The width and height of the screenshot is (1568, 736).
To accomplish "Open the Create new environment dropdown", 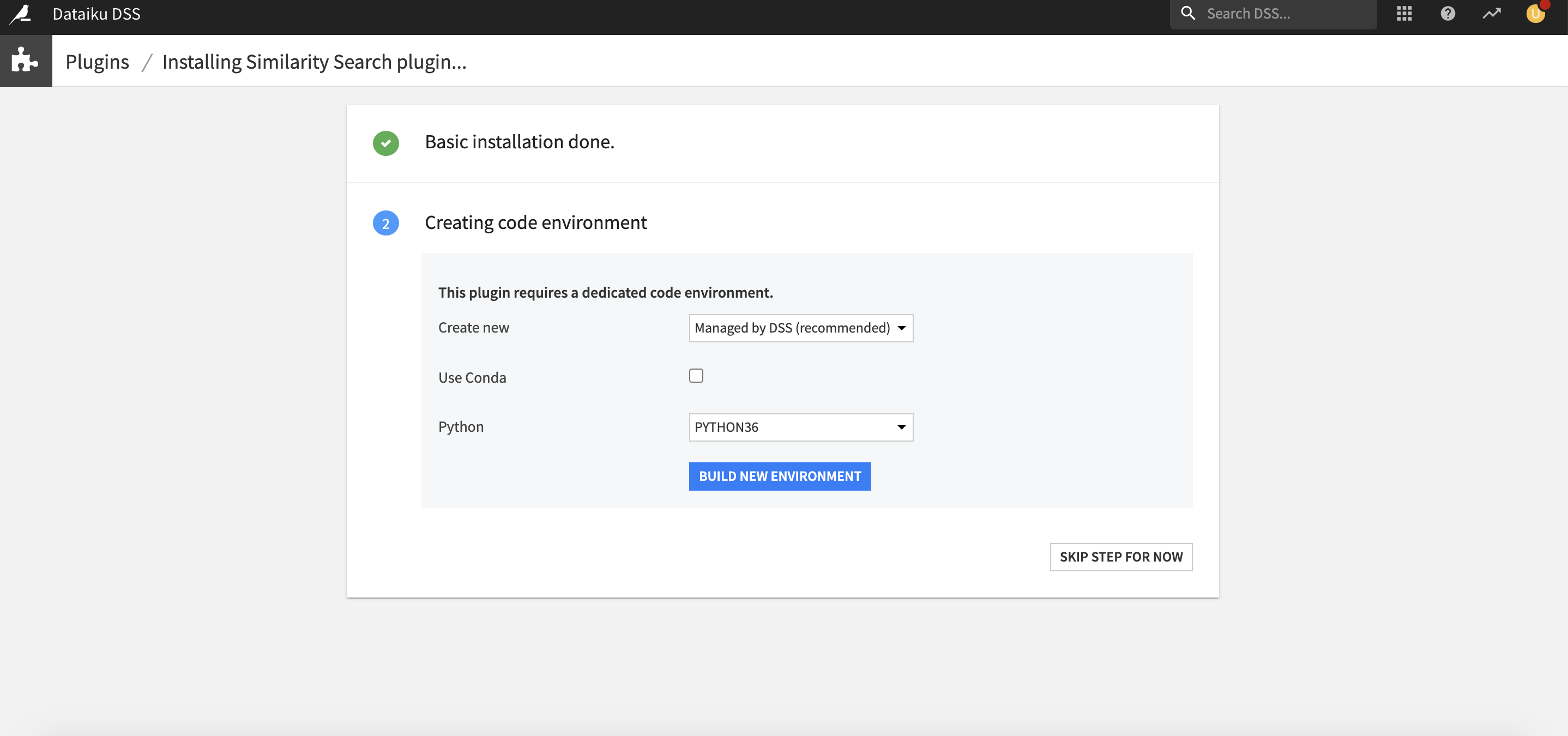I will [x=800, y=328].
